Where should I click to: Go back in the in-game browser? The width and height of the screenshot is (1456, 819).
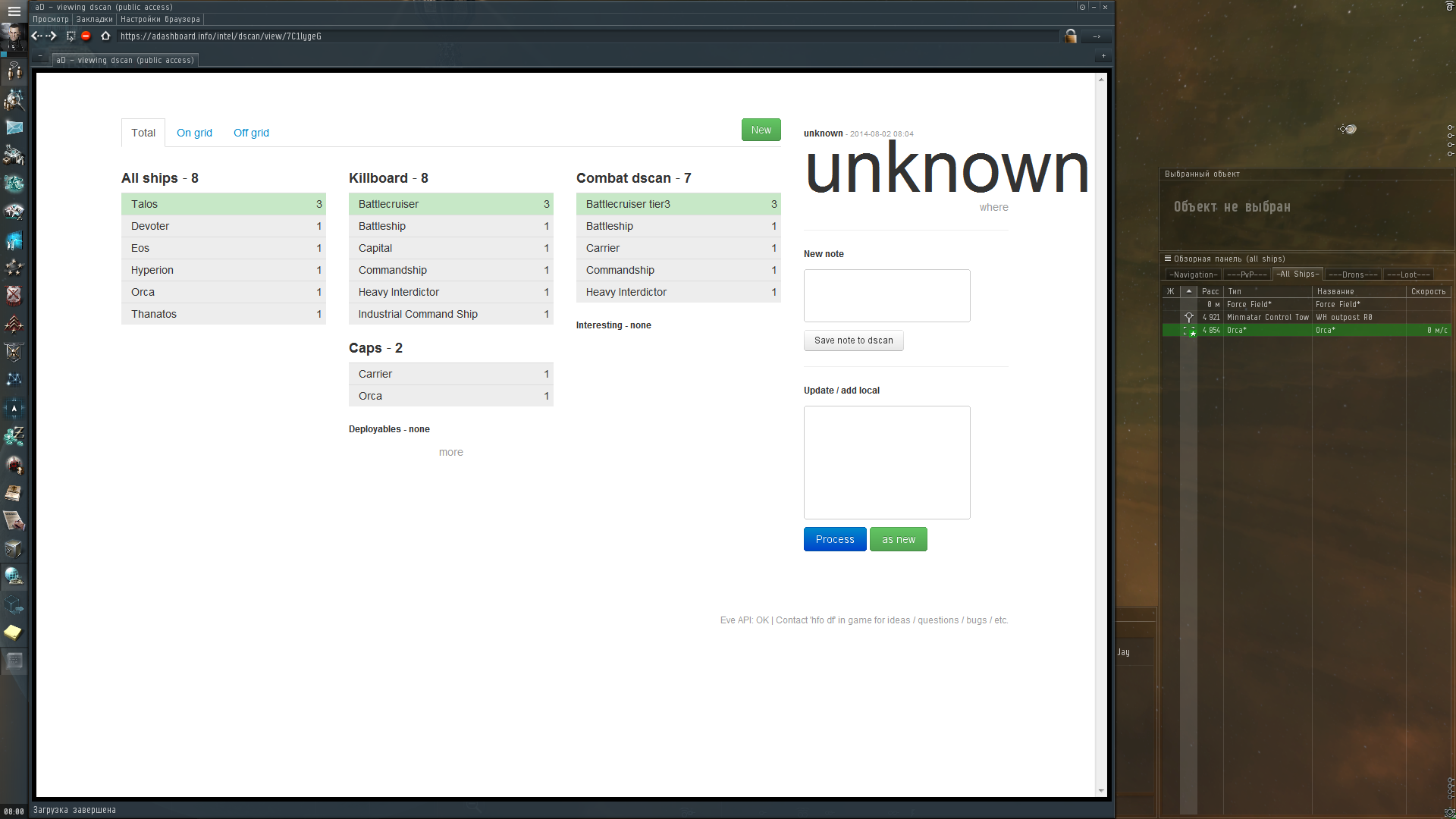36,36
